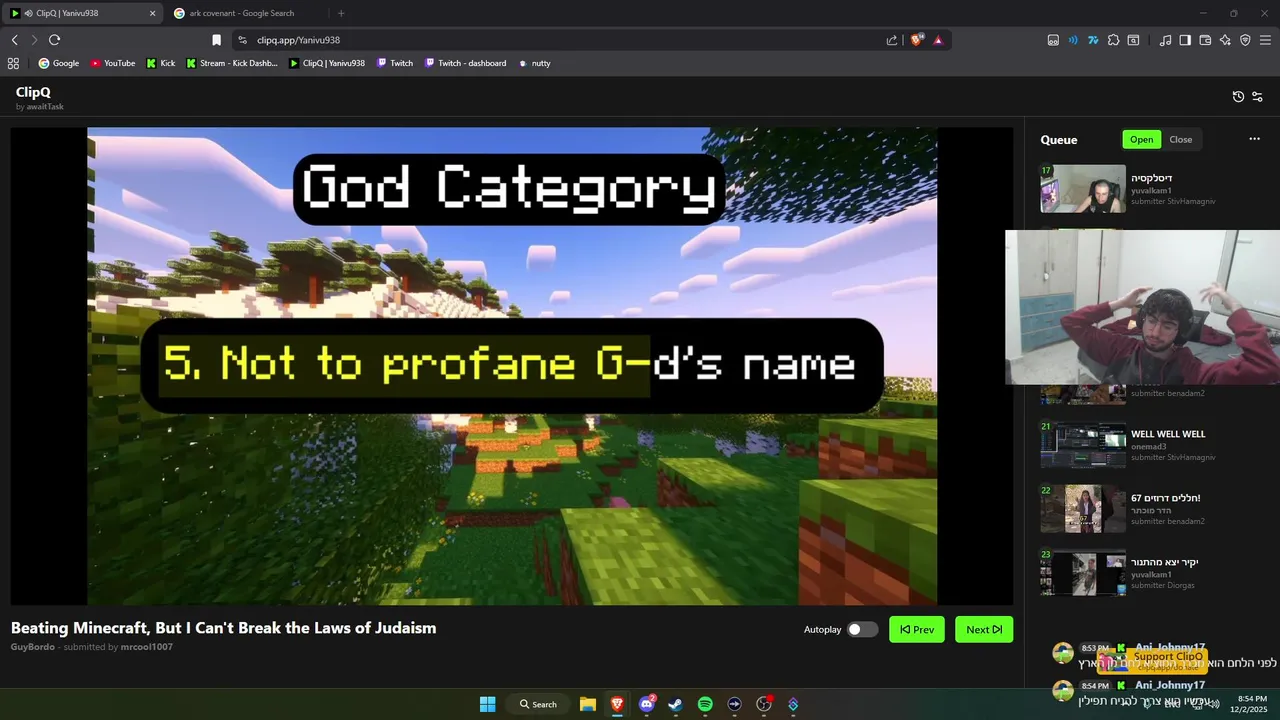Viewport: 1280px width, 720px height.
Task: Open queue clip 17 thumbnail
Action: click(1083, 189)
